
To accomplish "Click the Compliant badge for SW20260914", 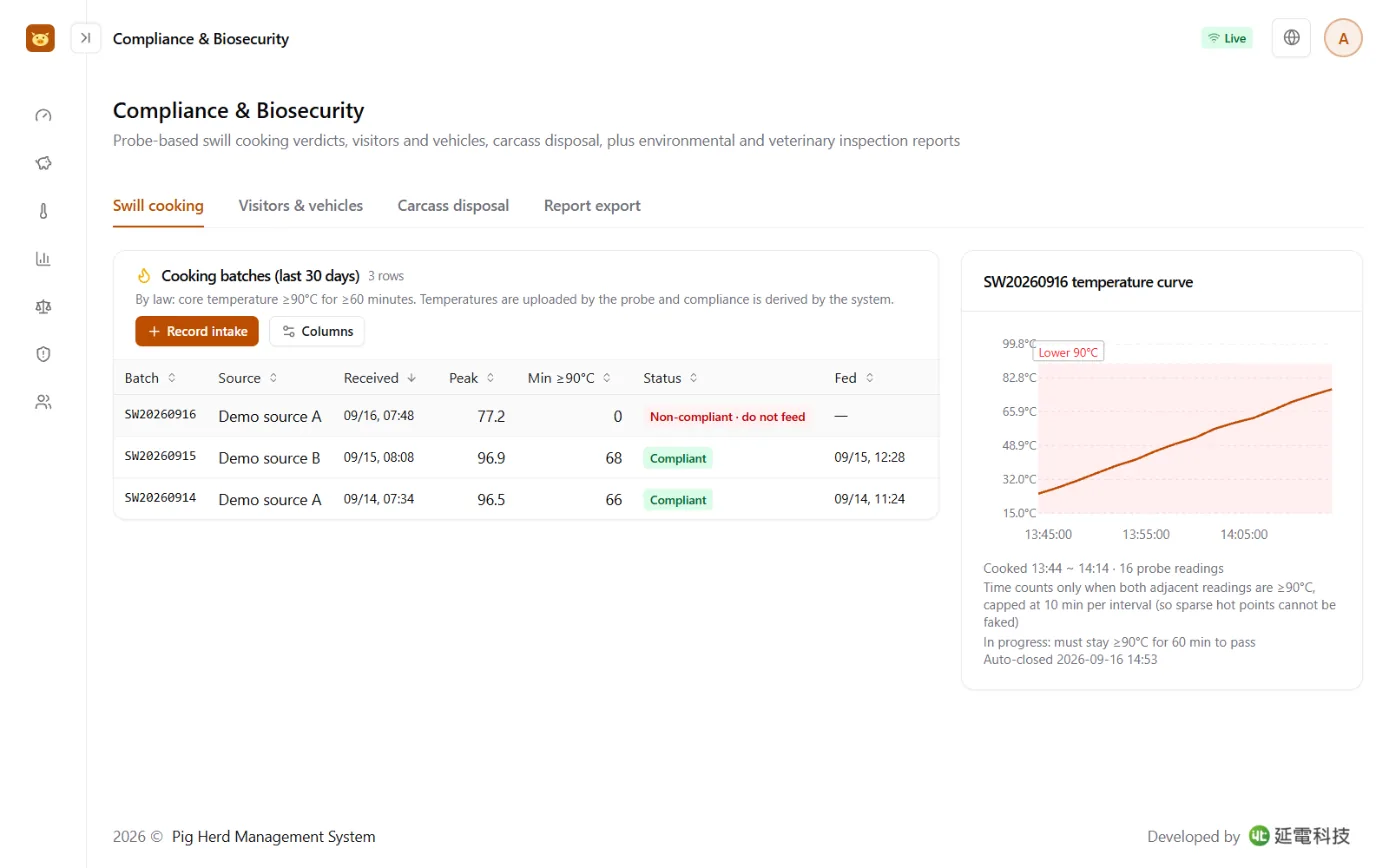I will 678,500.
